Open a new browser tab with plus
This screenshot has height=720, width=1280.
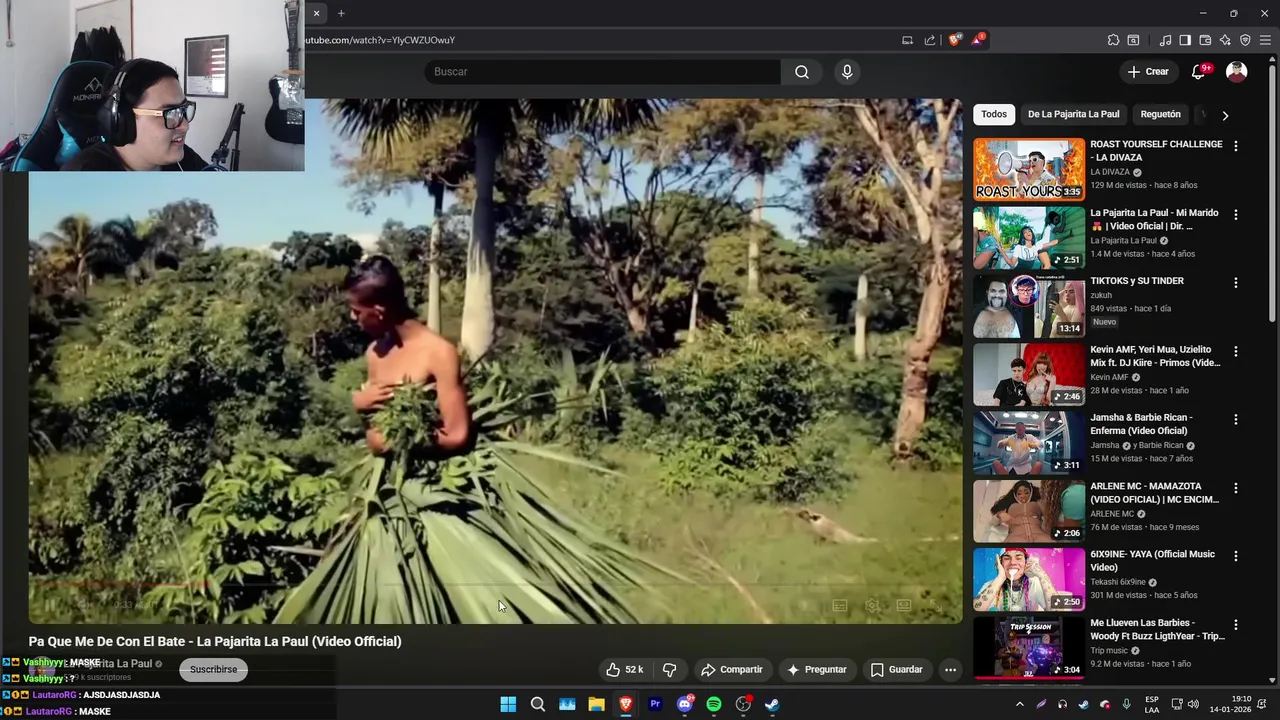point(341,13)
